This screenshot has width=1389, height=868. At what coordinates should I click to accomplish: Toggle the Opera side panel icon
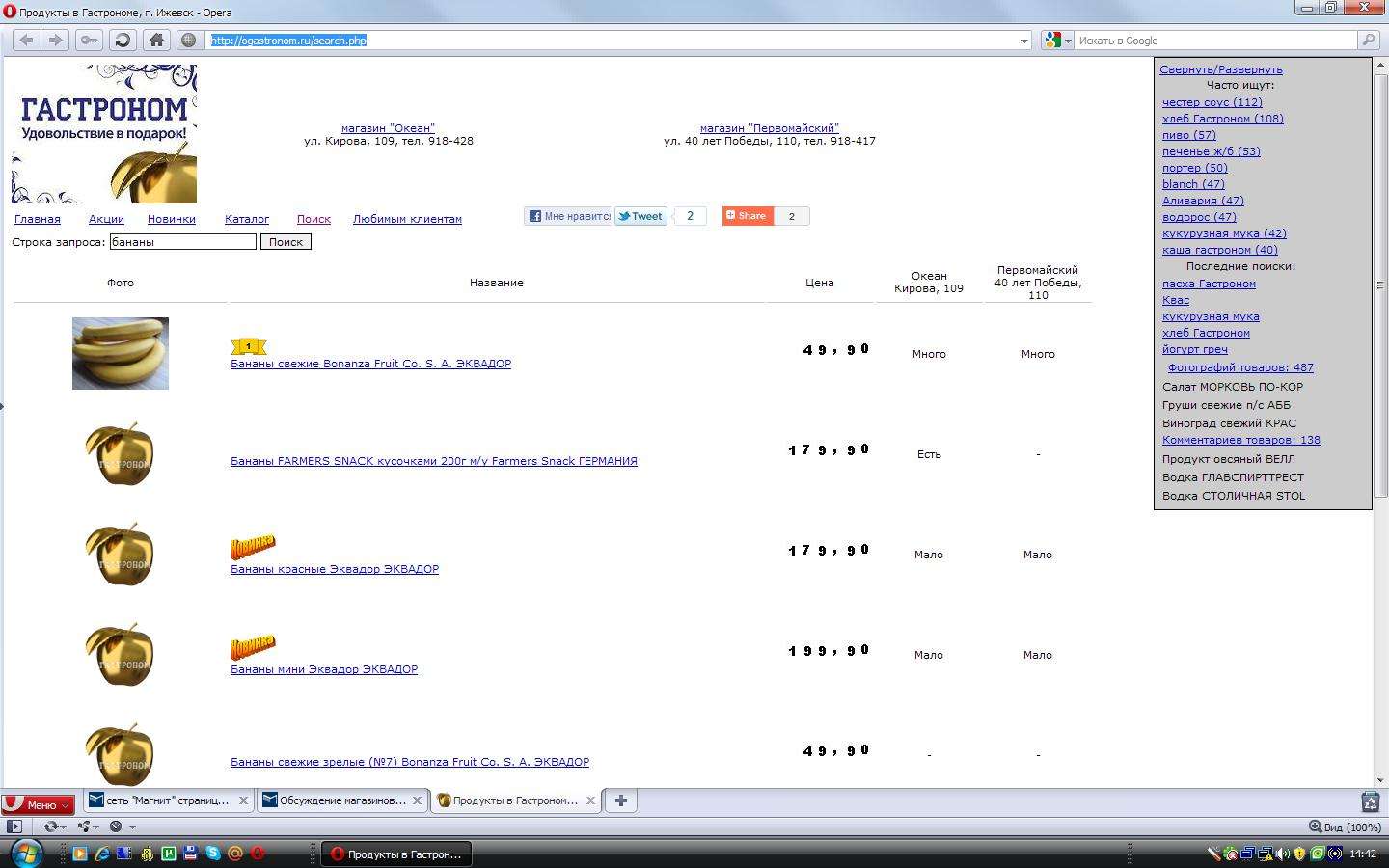click(14, 827)
